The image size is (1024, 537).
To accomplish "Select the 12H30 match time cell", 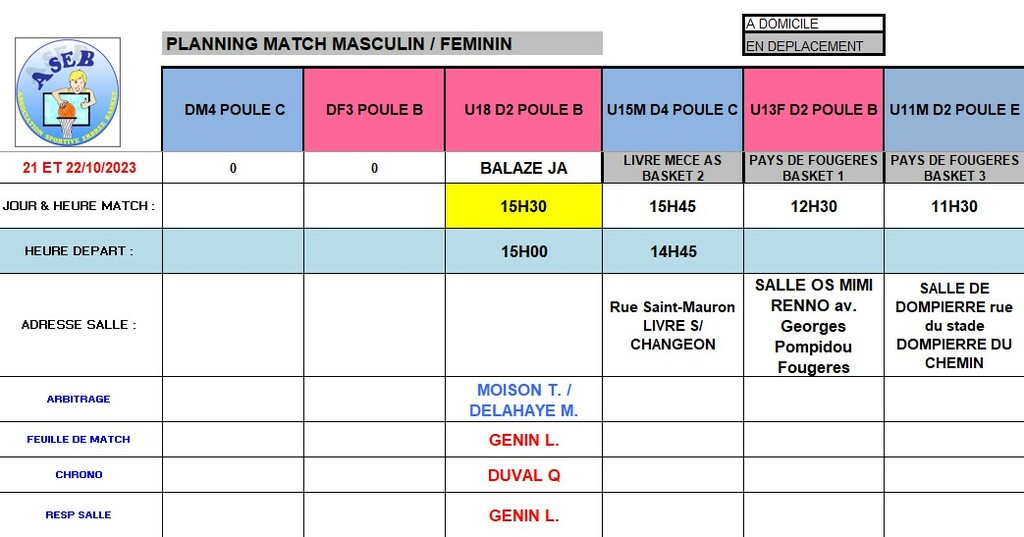I will (813, 206).
